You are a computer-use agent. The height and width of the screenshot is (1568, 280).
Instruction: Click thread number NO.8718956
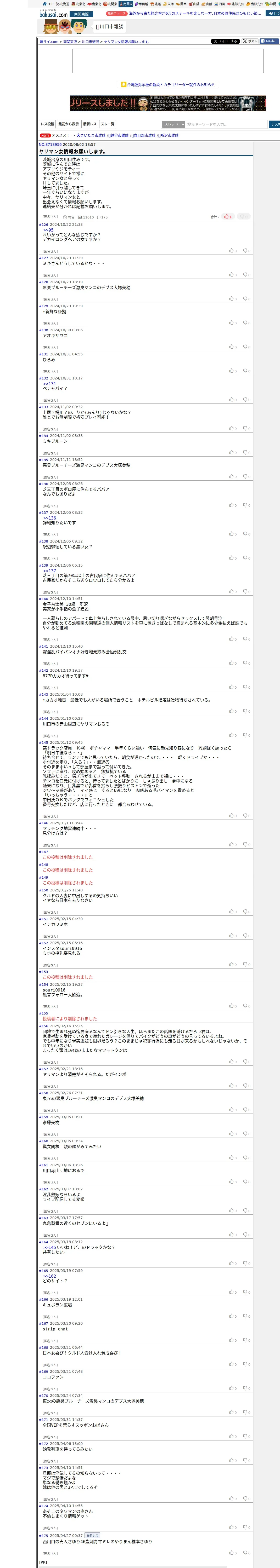click(x=50, y=145)
